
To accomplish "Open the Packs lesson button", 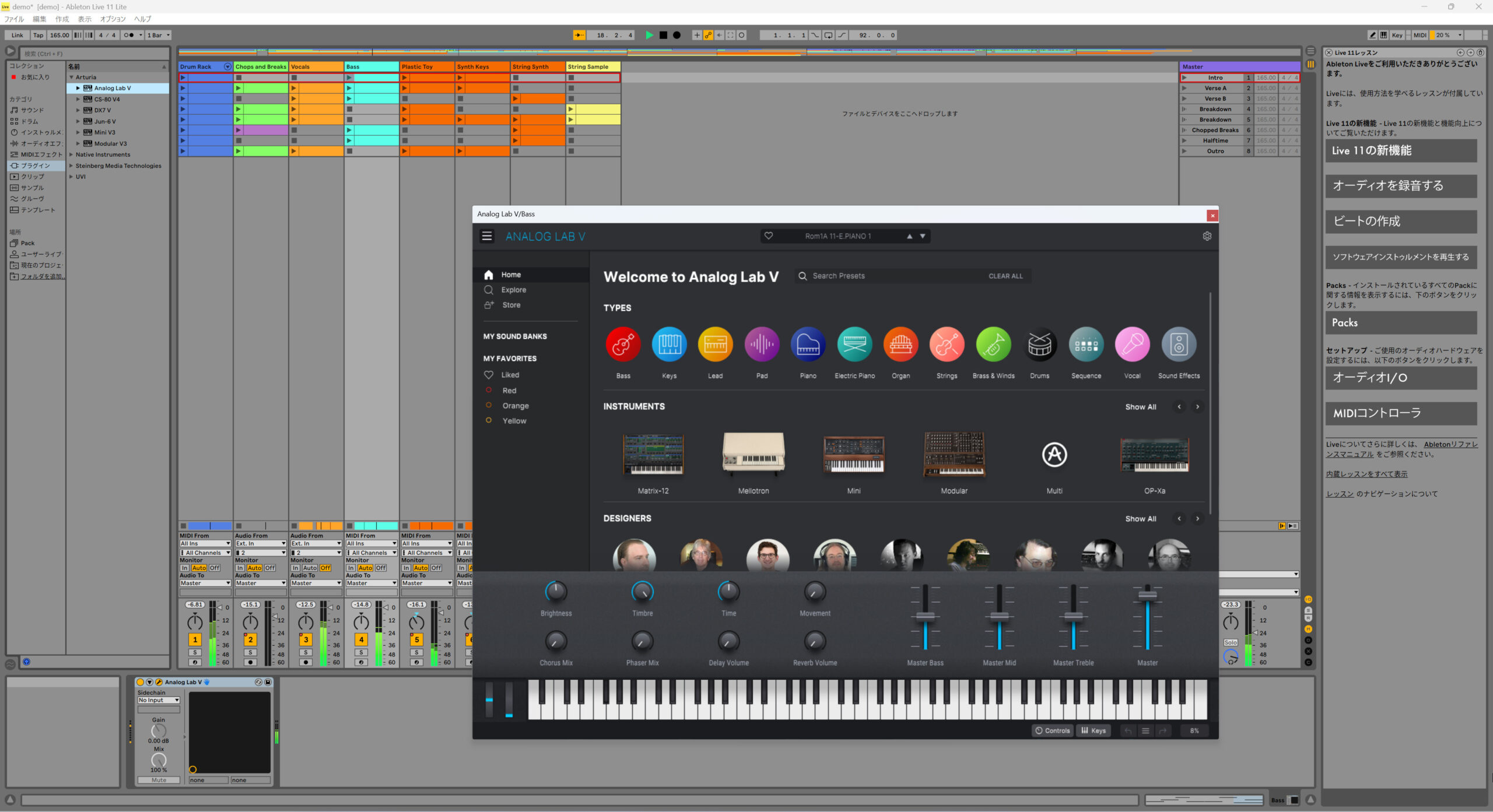I will 1401,323.
